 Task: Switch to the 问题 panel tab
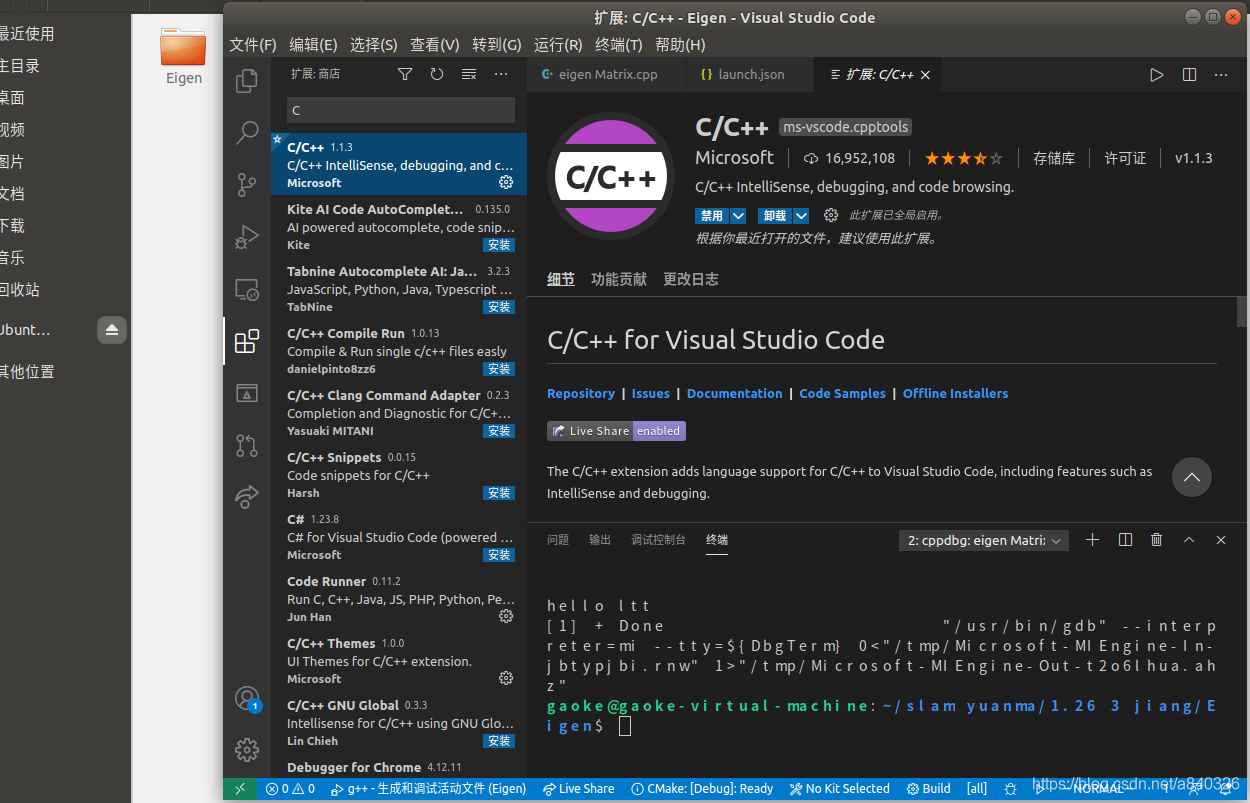558,540
